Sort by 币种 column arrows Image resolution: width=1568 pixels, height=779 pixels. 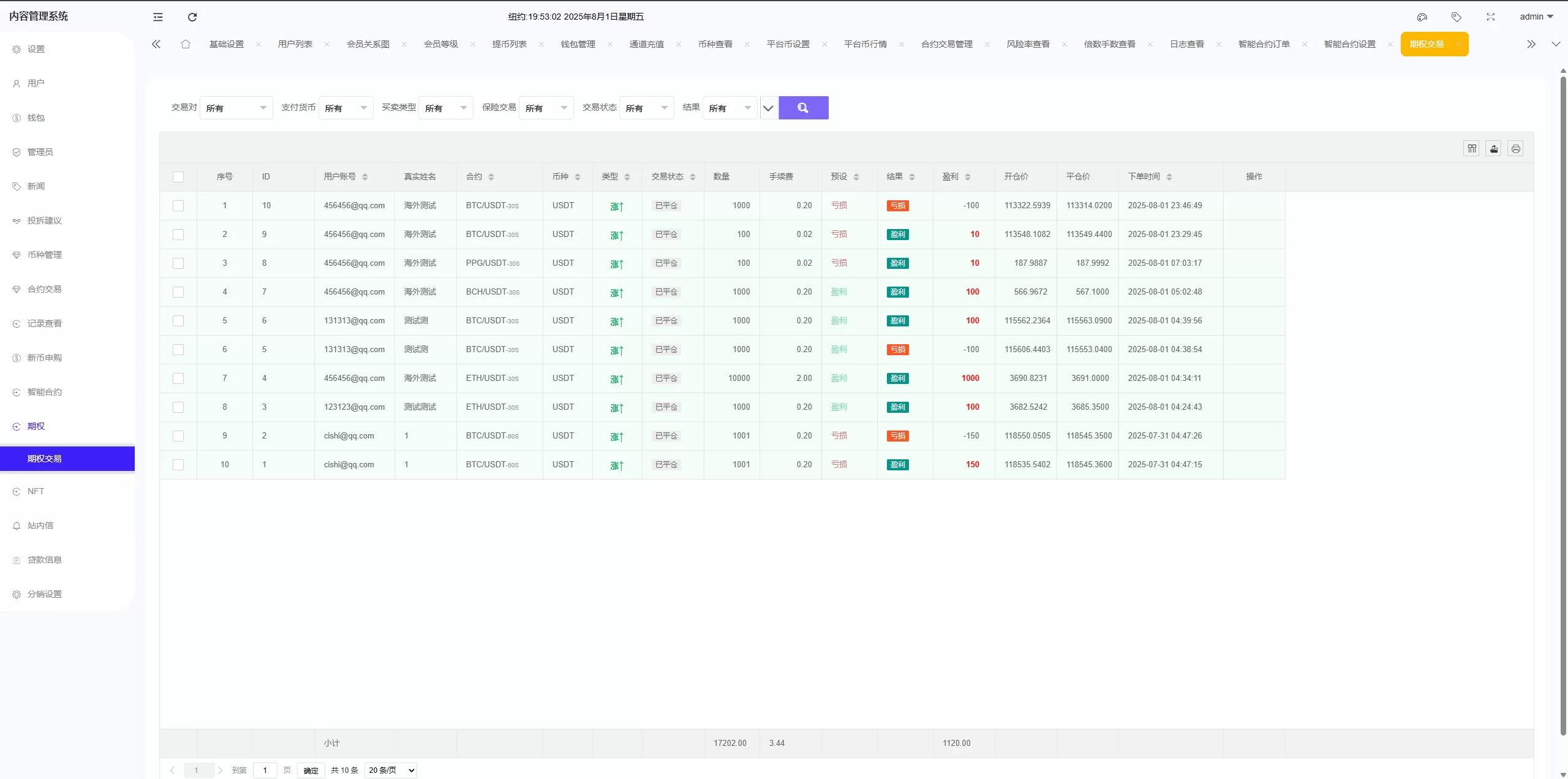click(578, 177)
